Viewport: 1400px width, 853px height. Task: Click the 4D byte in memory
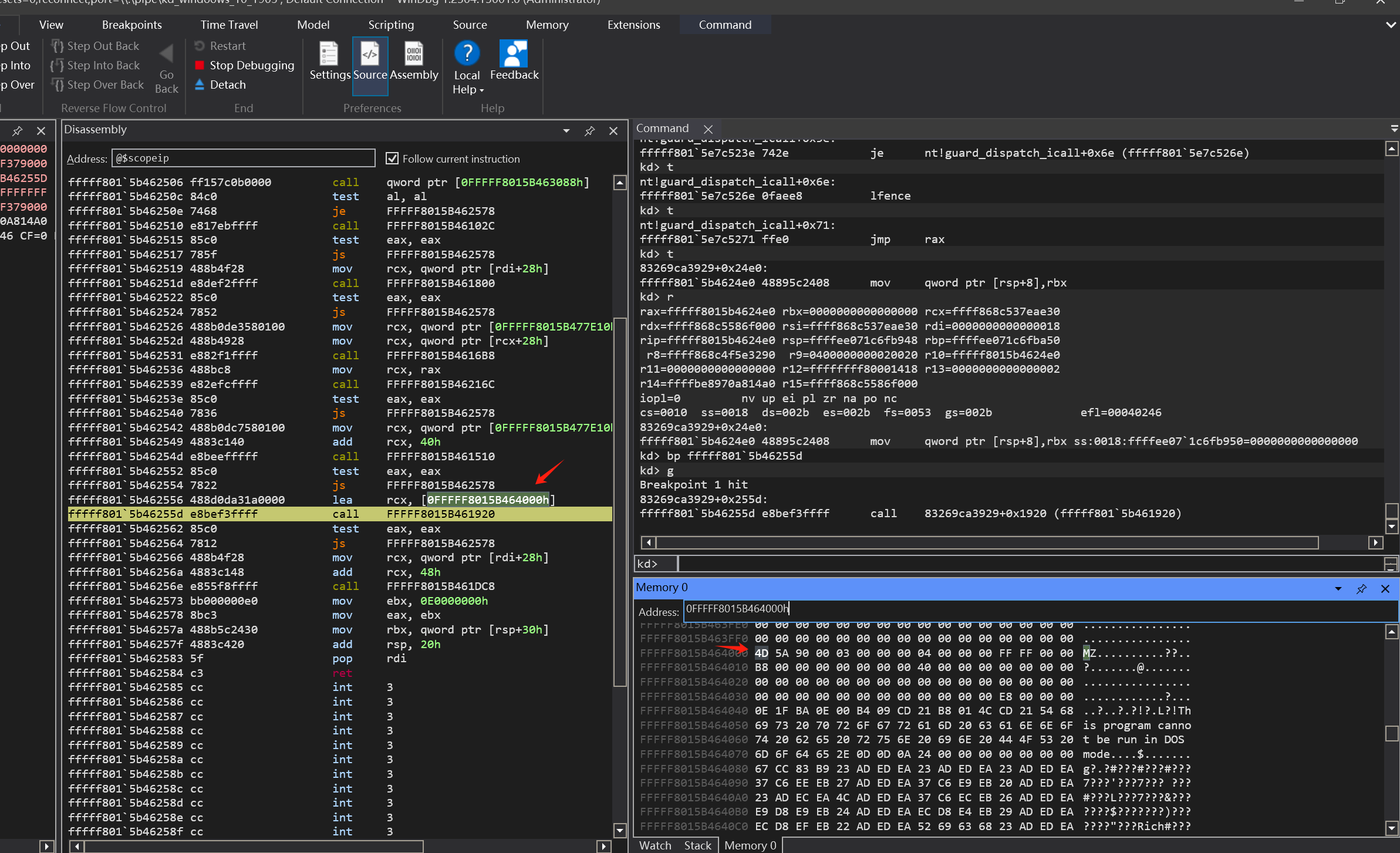pyautogui.click(x=761, y=653)
